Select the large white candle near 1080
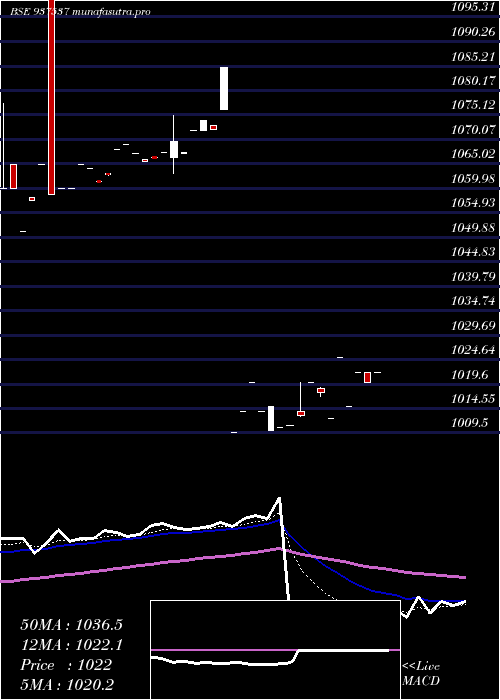Image resolution: width=500 pixels, height=700 pixels. pos(224,88)
